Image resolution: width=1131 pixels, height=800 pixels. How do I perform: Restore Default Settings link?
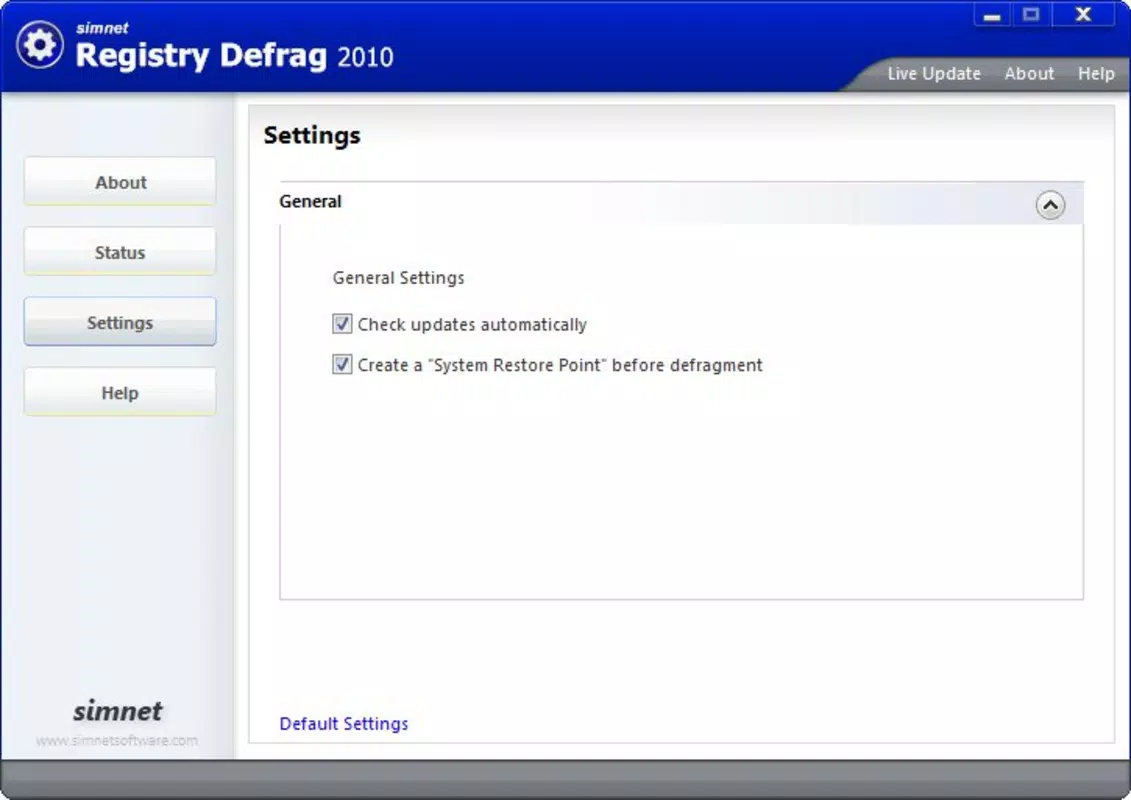click(x=343, y=724)
